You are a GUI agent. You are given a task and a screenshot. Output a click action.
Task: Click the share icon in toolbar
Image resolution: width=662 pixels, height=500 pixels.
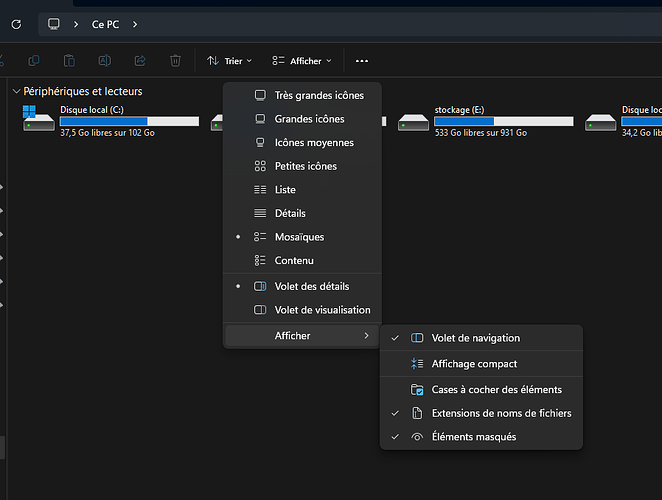[x=140, y=61]
